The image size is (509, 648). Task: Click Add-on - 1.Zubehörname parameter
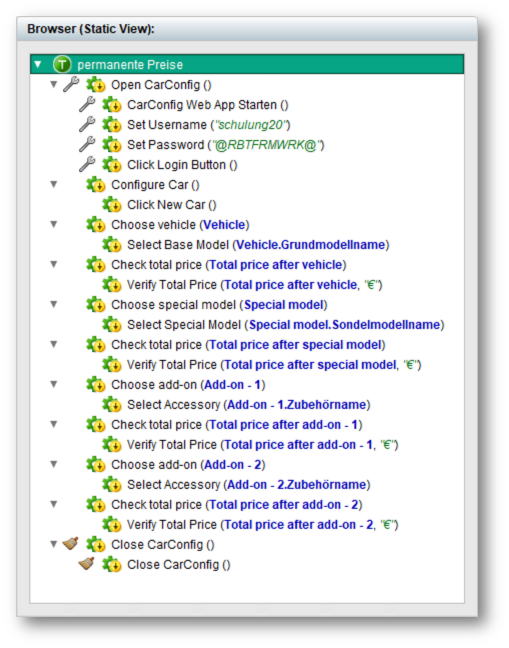pyautogui.click(x=297, y=405)
